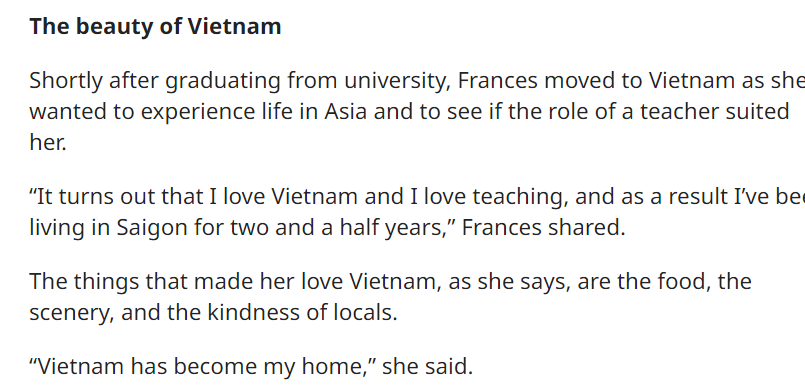Click 'Vietnam has become' in last quote

coord(143,366)
